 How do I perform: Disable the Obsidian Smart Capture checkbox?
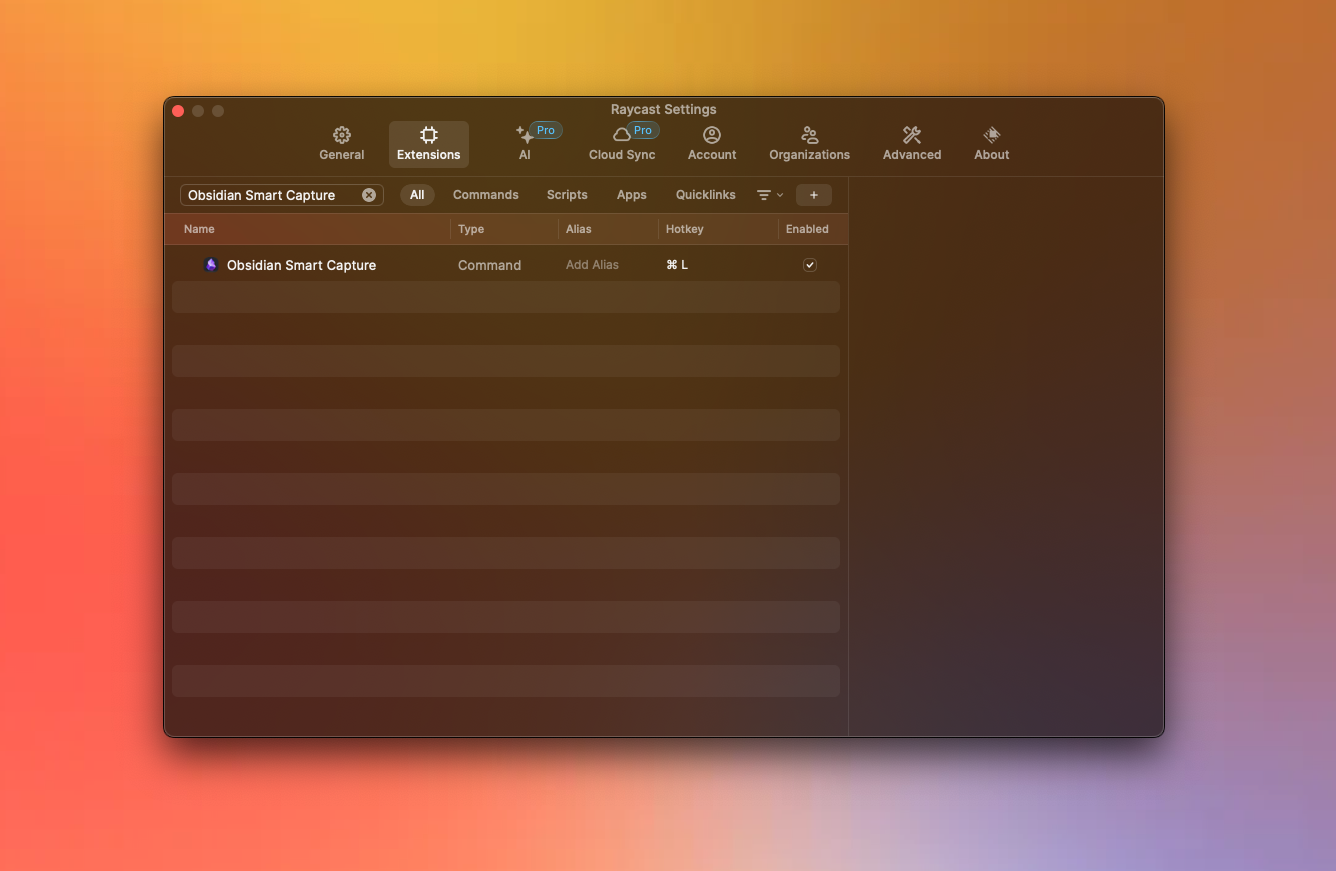click(x=810, y=265)
